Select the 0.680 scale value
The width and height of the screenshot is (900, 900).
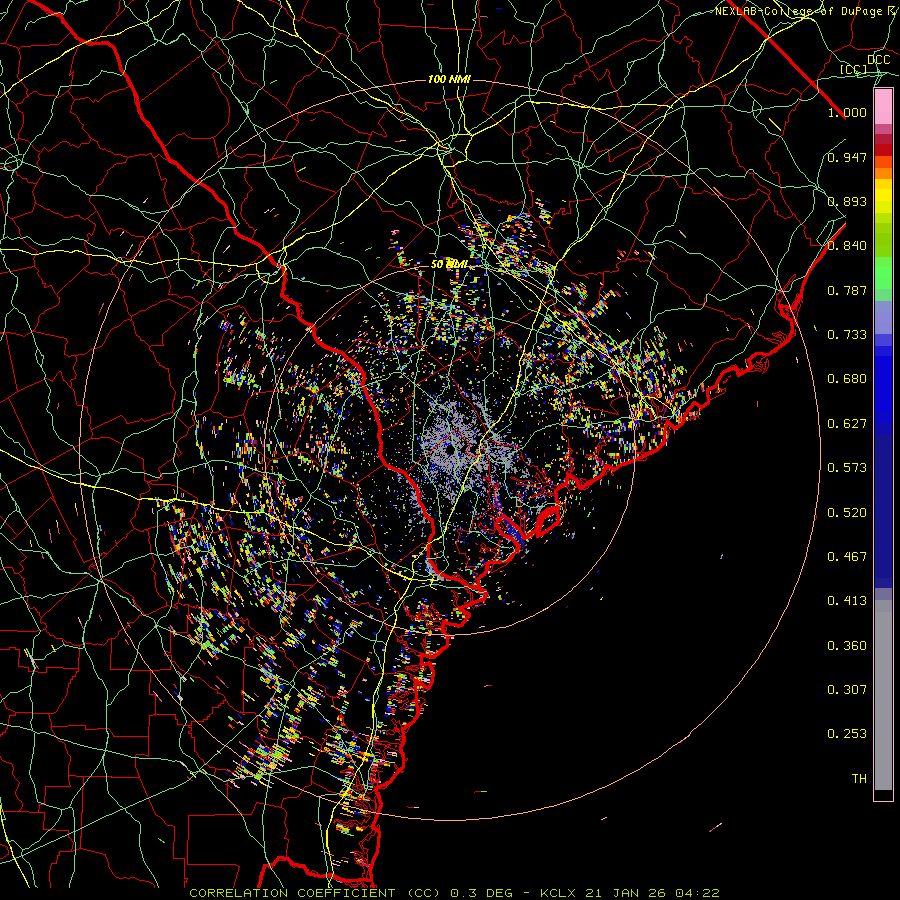[847, 379]
